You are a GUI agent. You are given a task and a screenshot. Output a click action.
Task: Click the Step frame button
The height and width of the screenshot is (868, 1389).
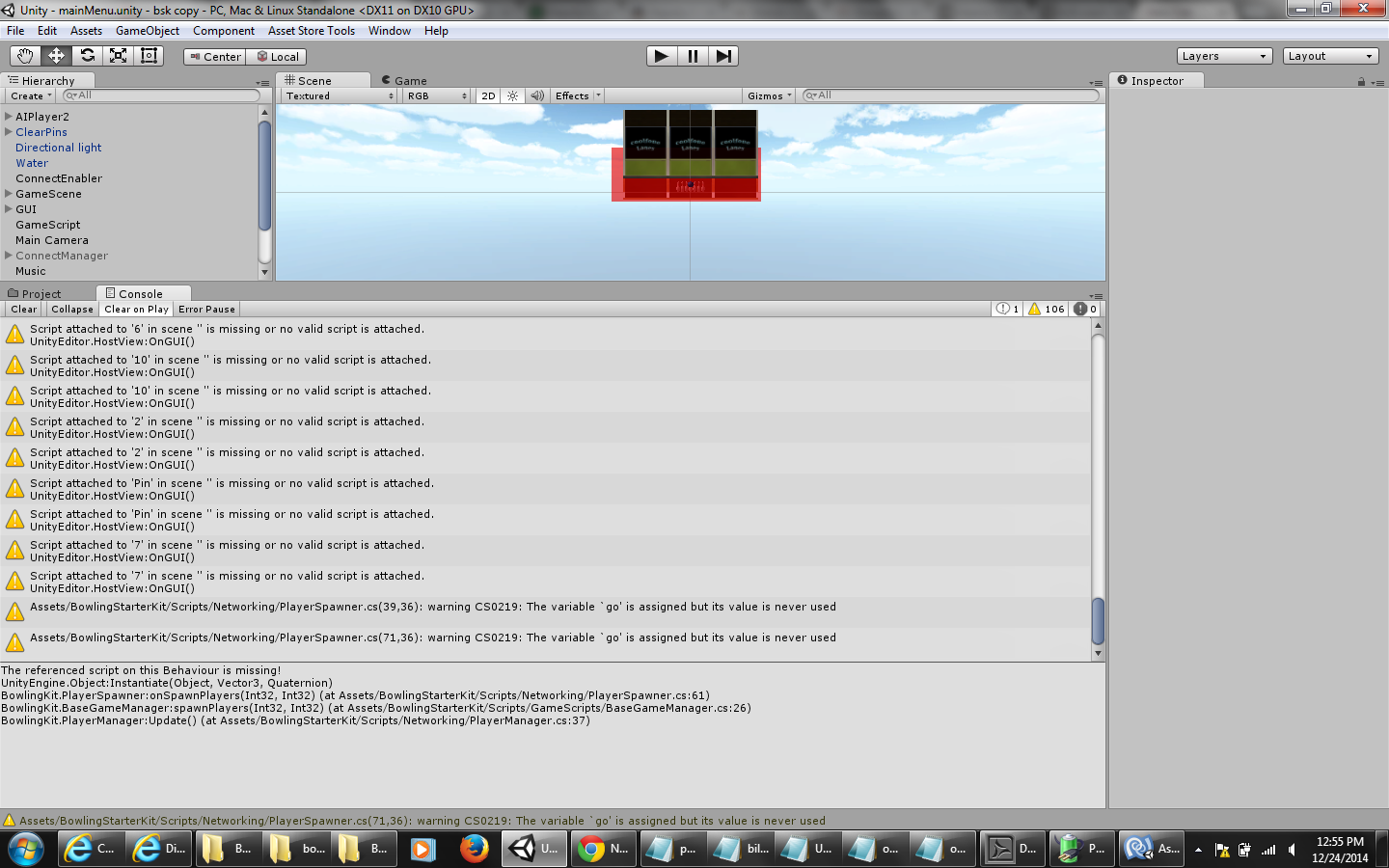(724, 55)
